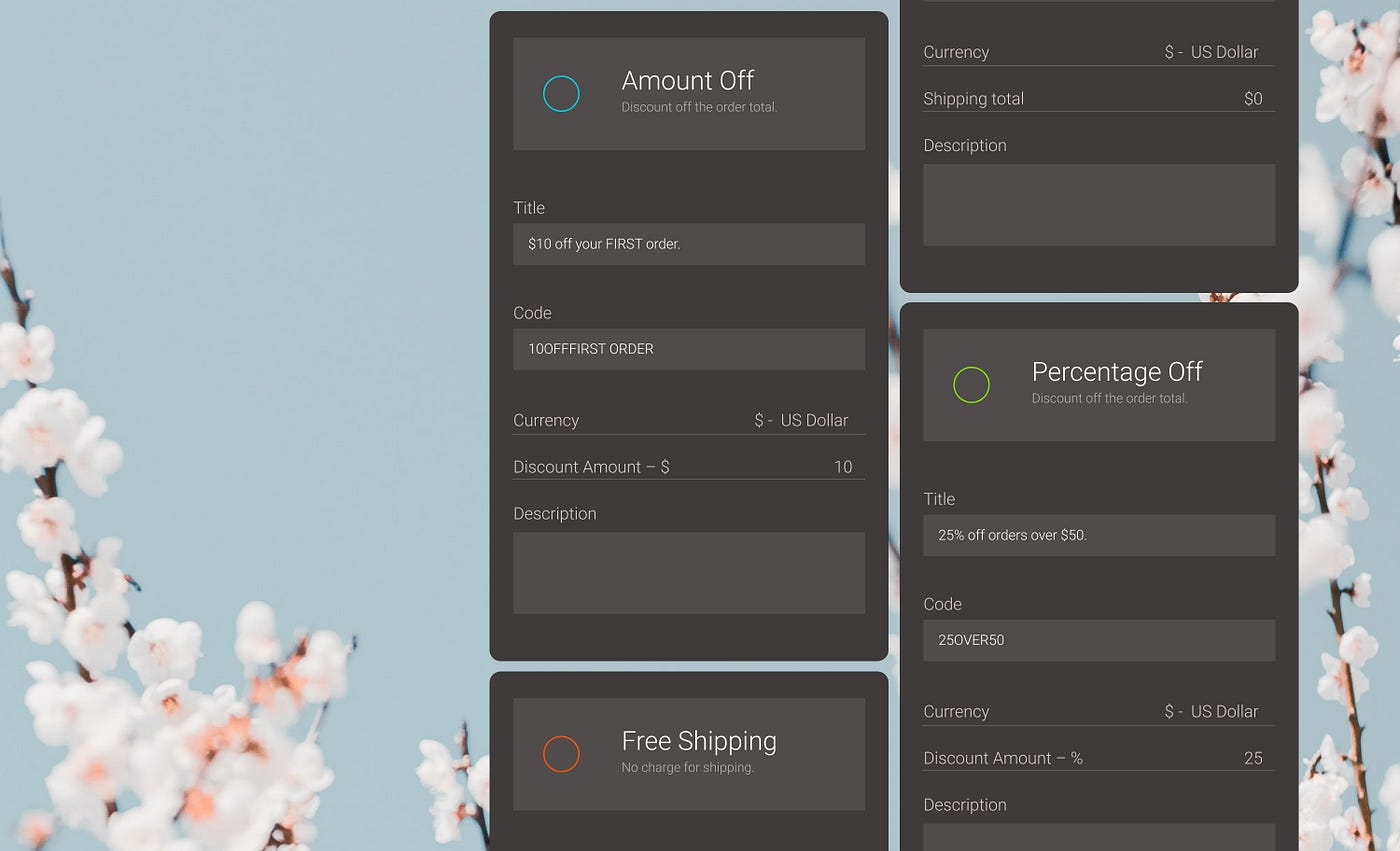Select the Percentage Off heading text

pyautogui.click(x=1116, y=372)
